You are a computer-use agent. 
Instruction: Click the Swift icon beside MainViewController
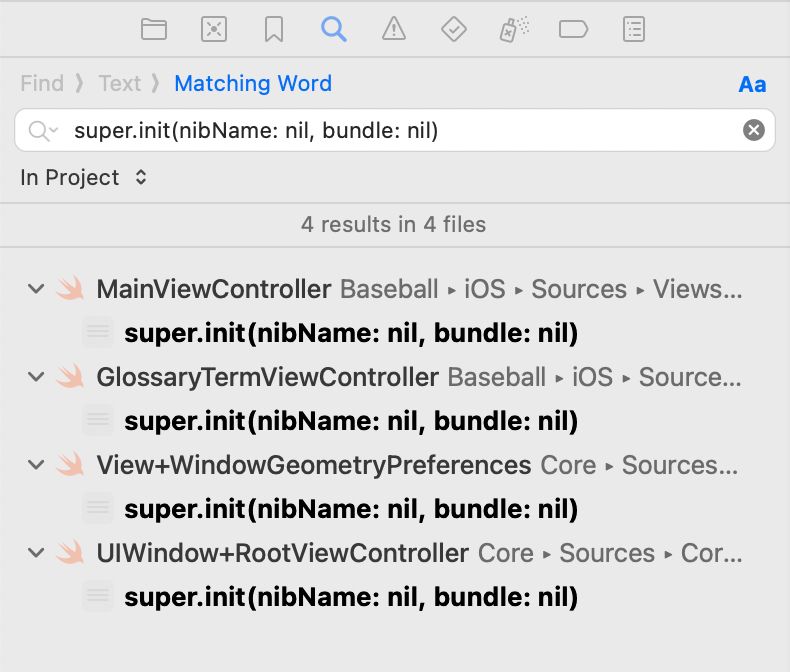point(70,289)
